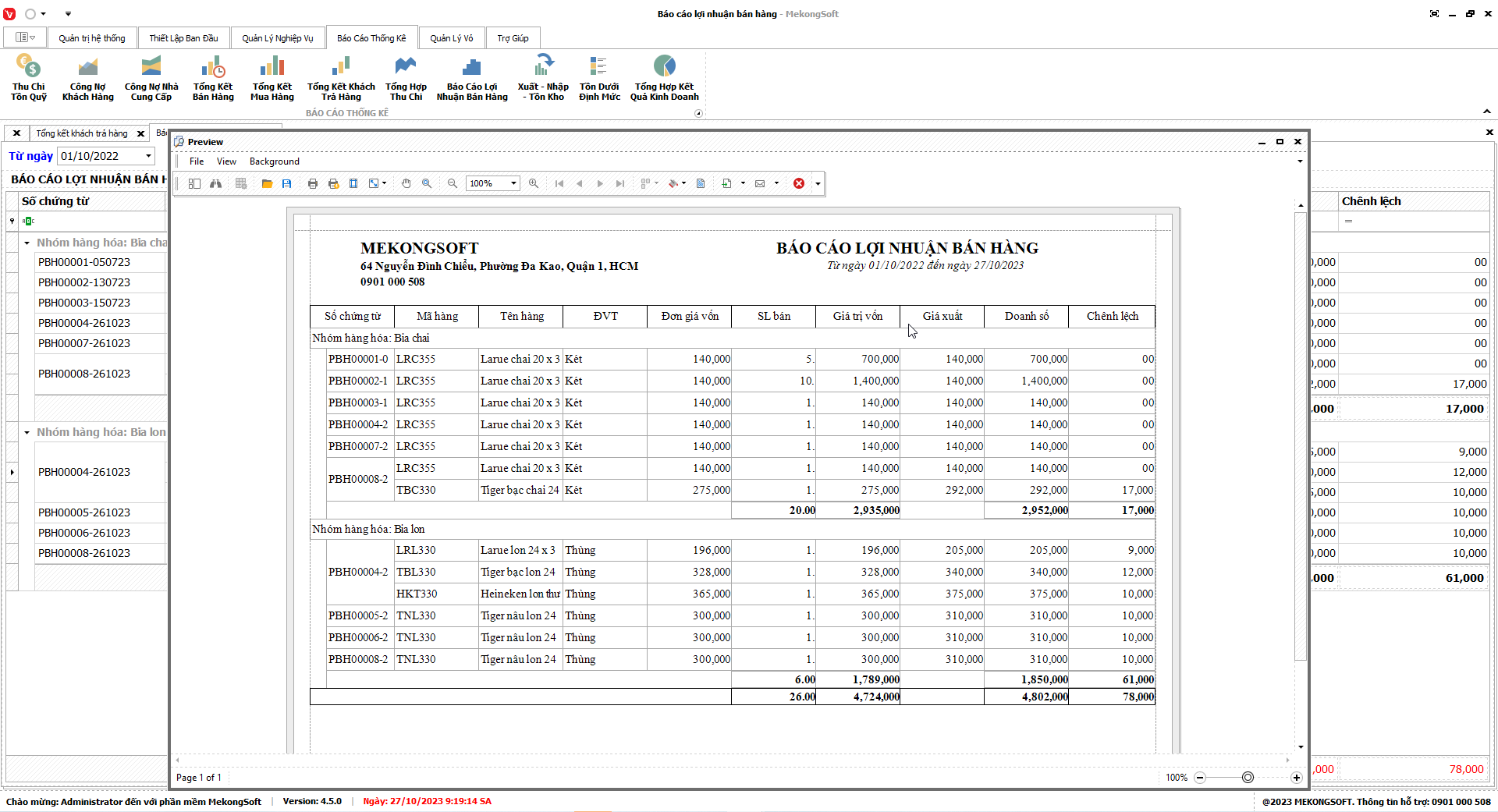Switch to Quản Lý Nghiệp Vụ ribbon tab
Image resolution: width=1498 pixels, height=812 pixels.
pos(277,38)
